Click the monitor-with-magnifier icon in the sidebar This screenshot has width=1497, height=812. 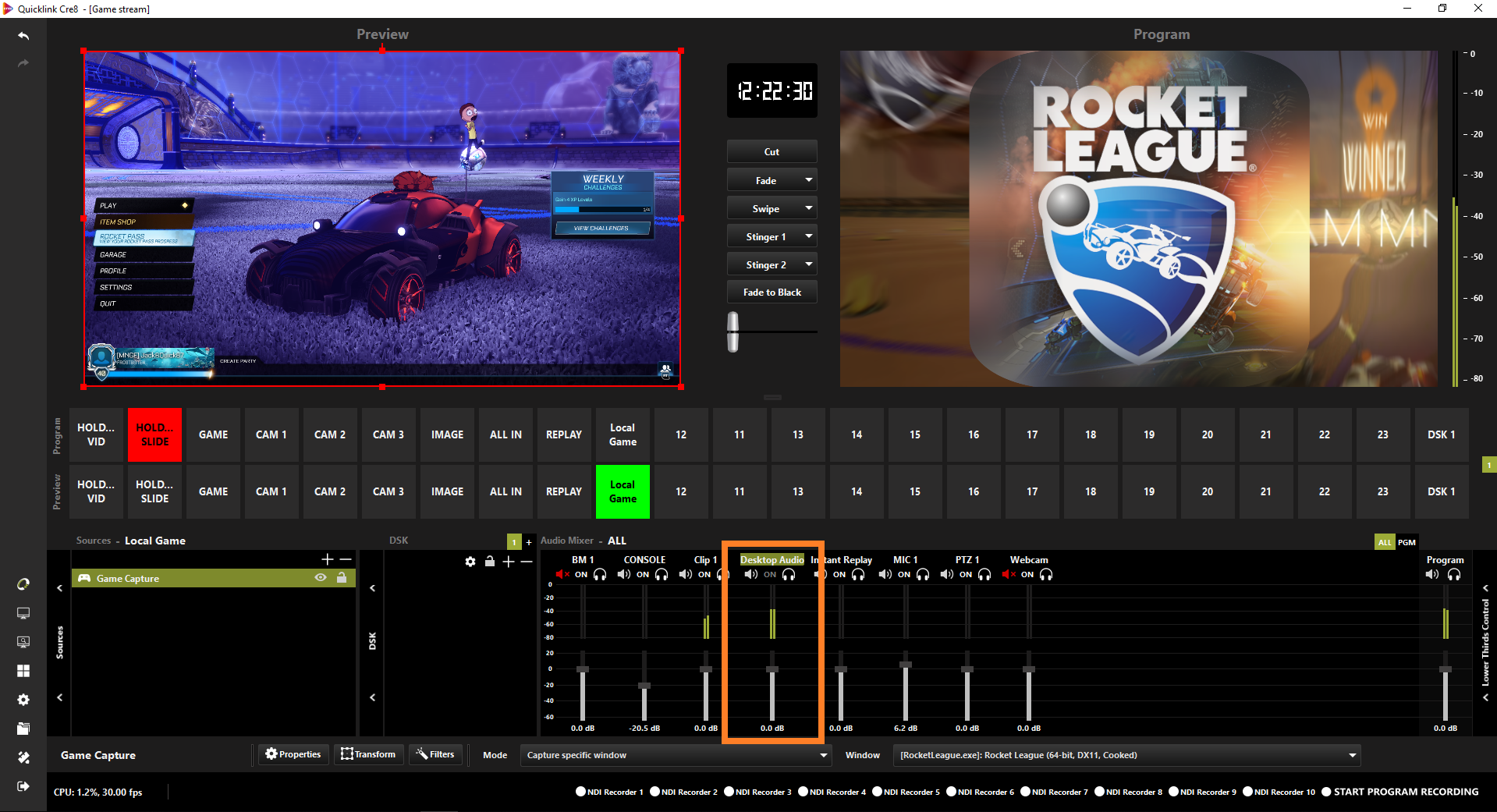point(23,642)
